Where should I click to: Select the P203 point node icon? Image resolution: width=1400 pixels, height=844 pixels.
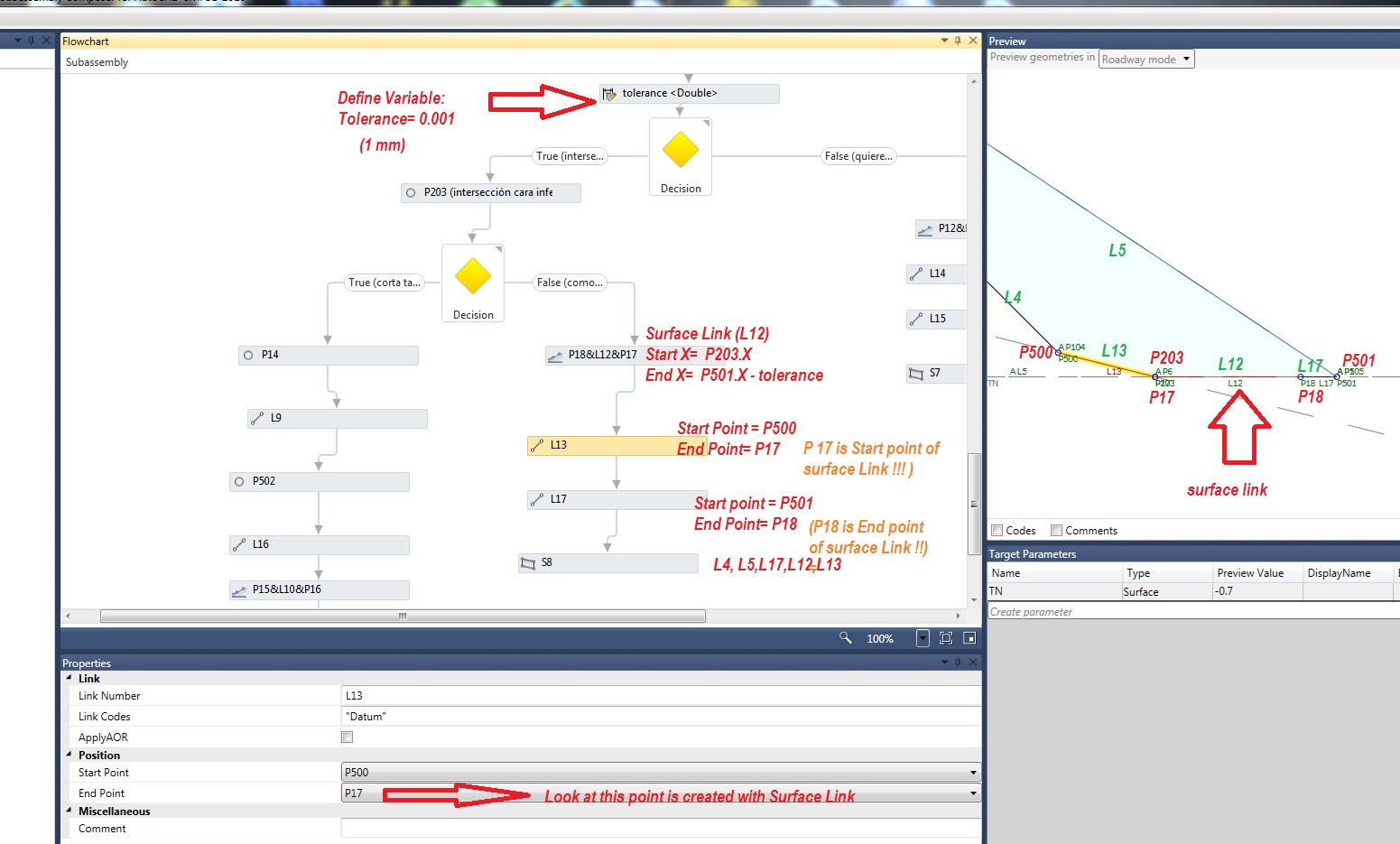(411, 193)
